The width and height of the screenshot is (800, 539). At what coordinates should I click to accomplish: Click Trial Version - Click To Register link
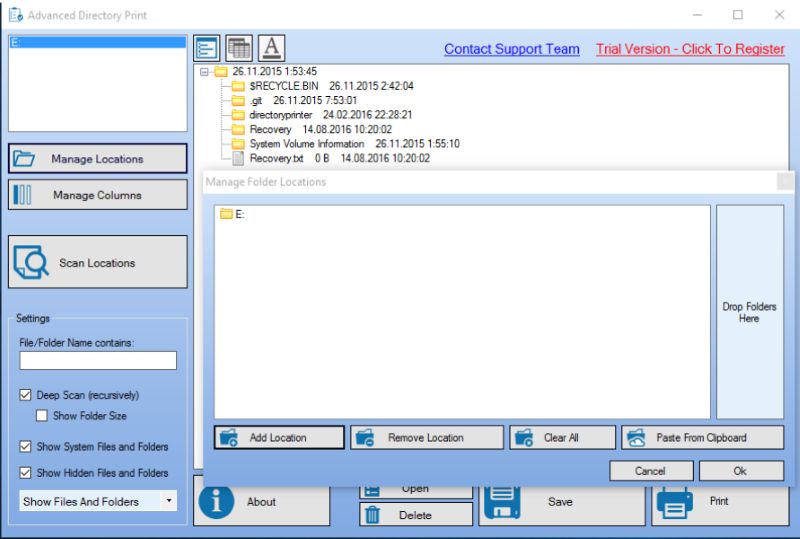pos(690,49)
